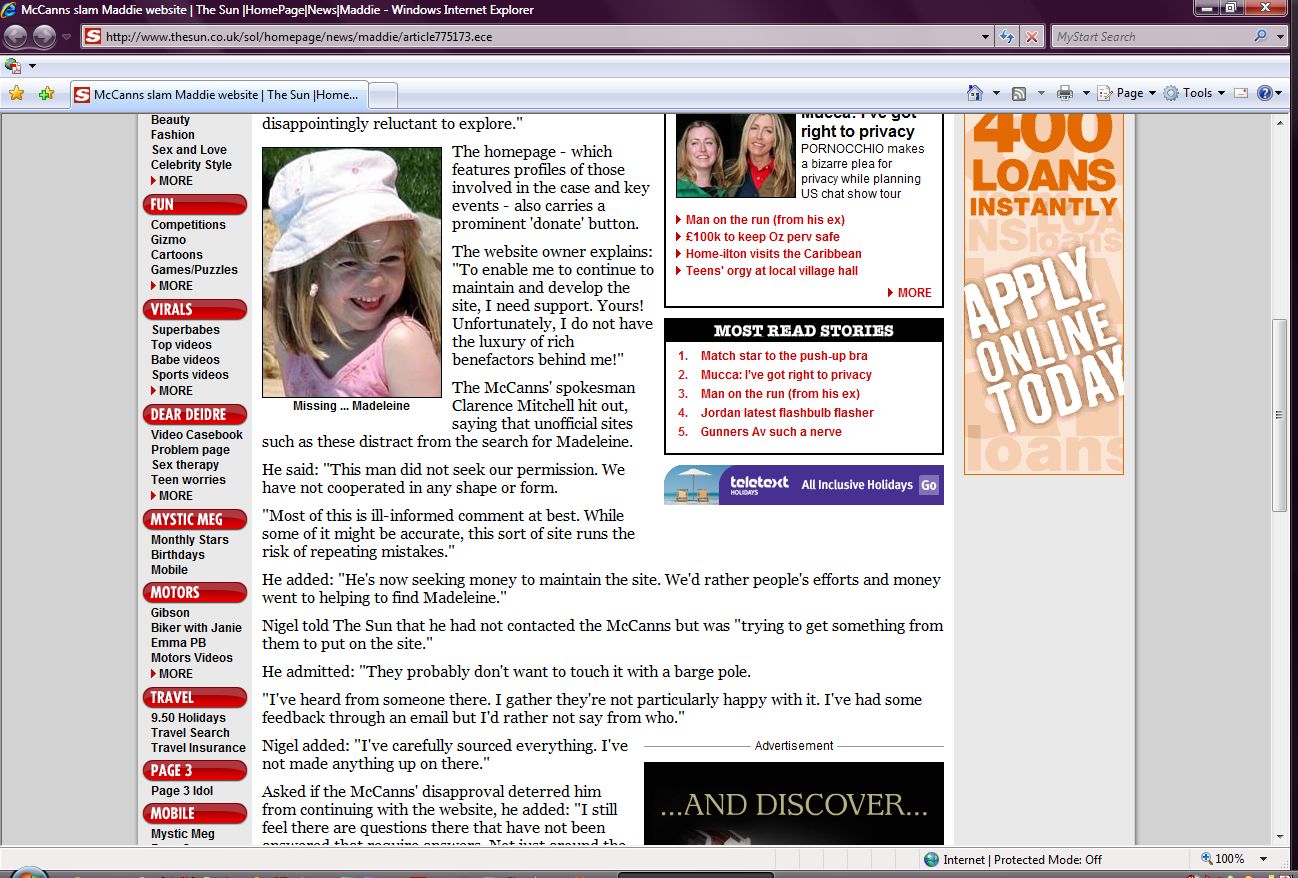1298x878 pixels.
Task: Click the Add to Favorites icon
Action: tap(46, 94)
